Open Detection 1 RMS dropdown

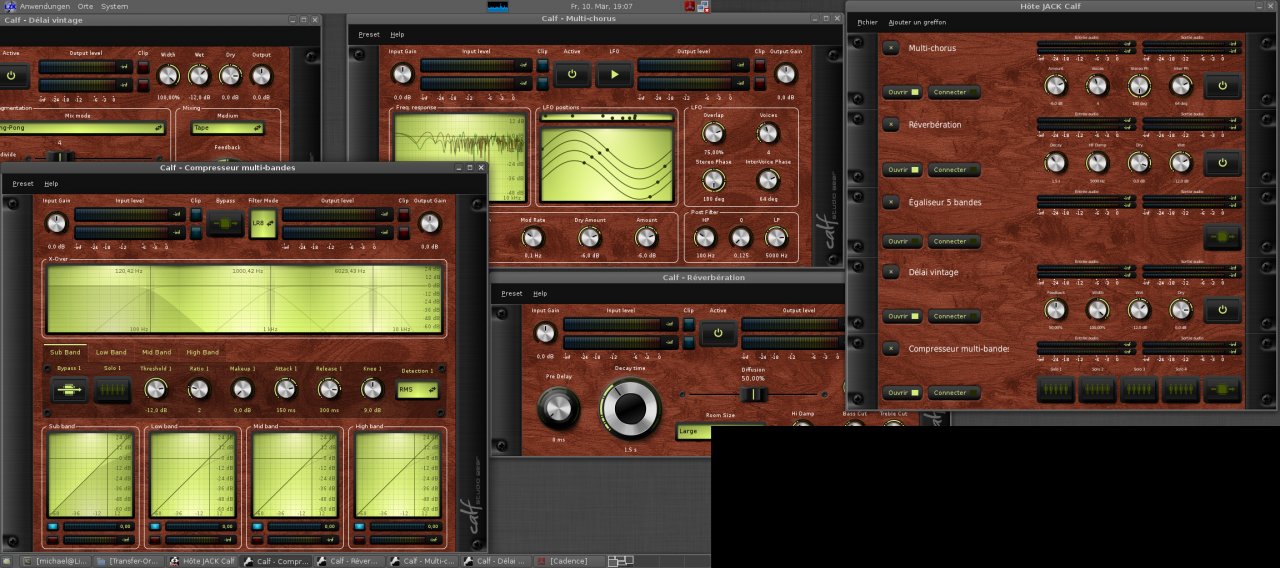pyautogui.click(x=418, y=391)
